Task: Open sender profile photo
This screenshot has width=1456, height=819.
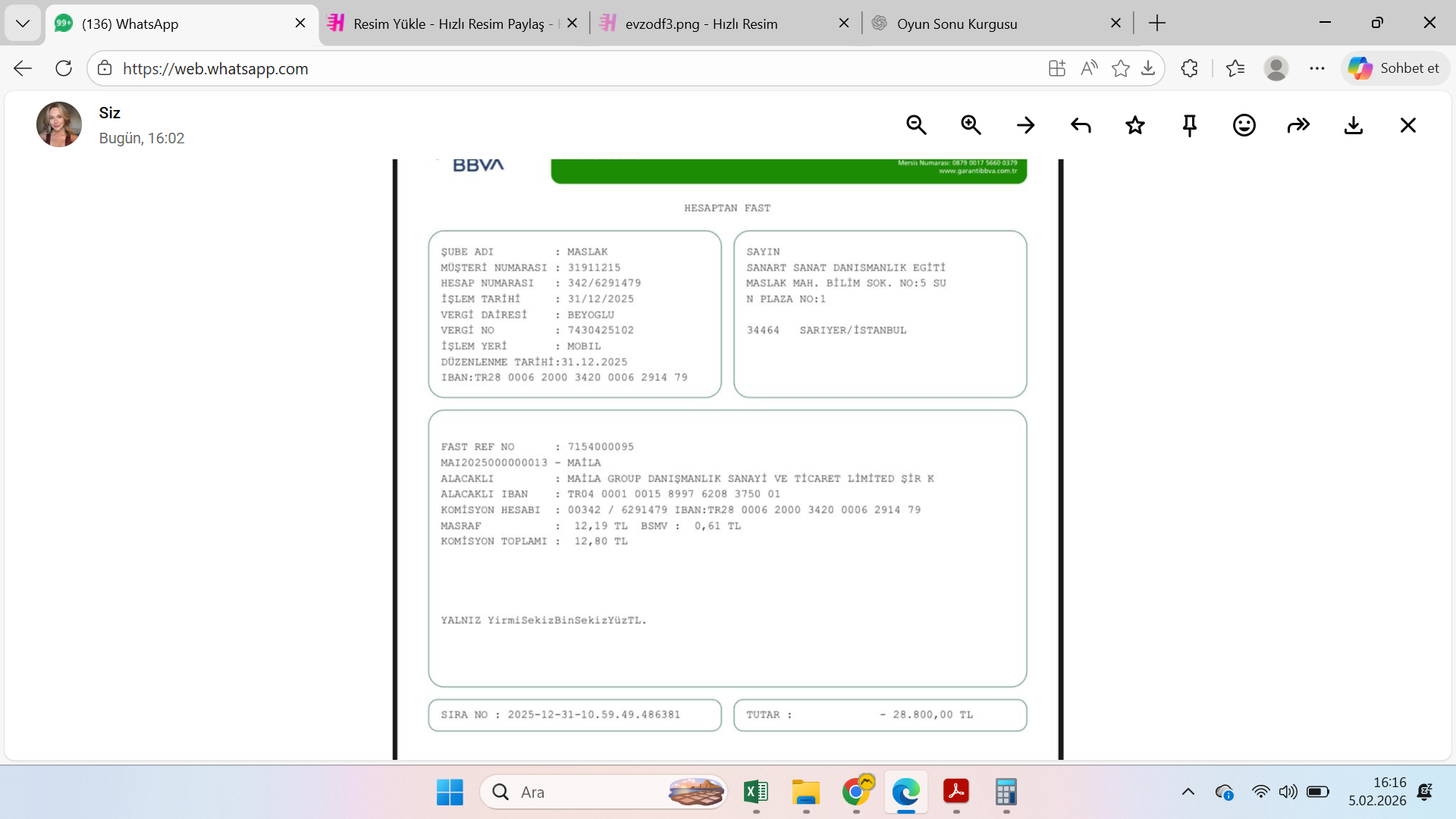Action: (59, 124)
